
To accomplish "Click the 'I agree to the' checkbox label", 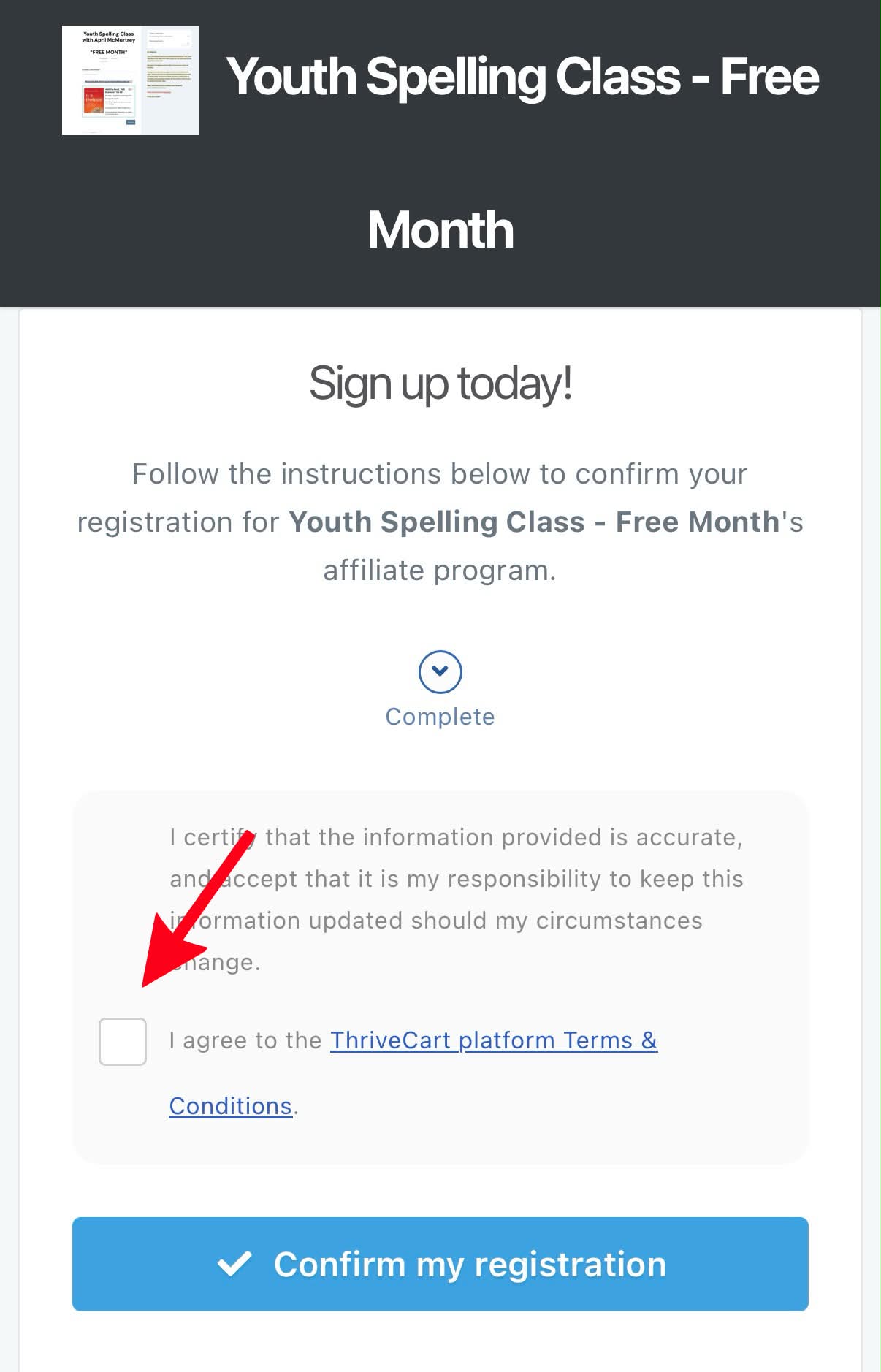I will [x=245, y=1040].
